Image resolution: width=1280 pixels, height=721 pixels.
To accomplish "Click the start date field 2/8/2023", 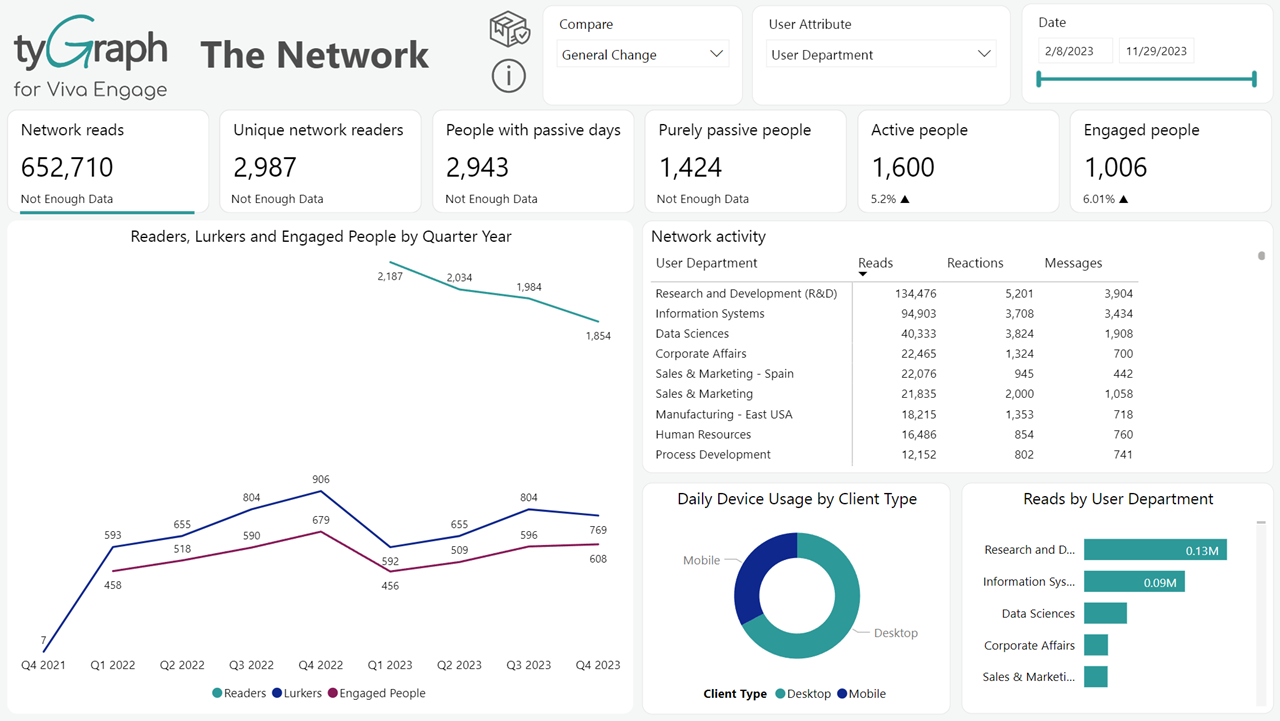I will click(x=1075, y=51).
